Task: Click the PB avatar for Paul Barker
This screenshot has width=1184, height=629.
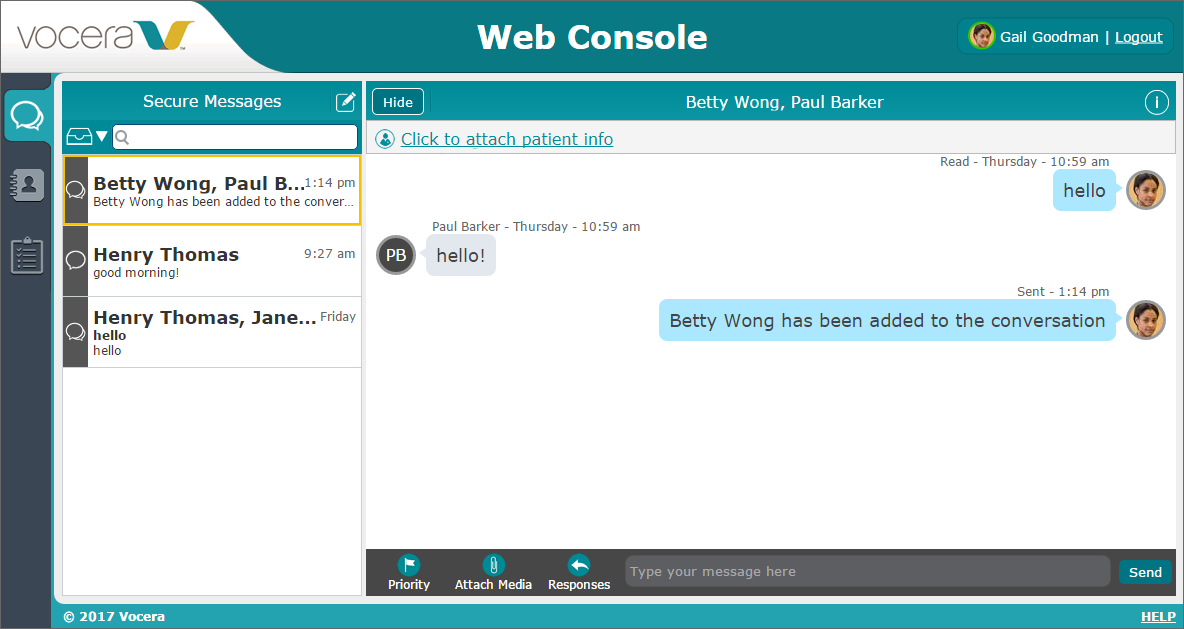Action: [x=396, y=255]
